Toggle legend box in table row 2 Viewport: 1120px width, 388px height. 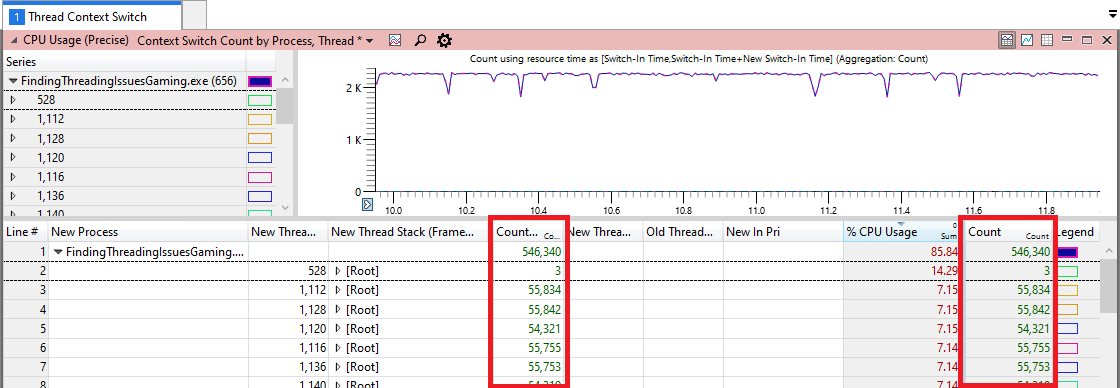click(1068, 272)
